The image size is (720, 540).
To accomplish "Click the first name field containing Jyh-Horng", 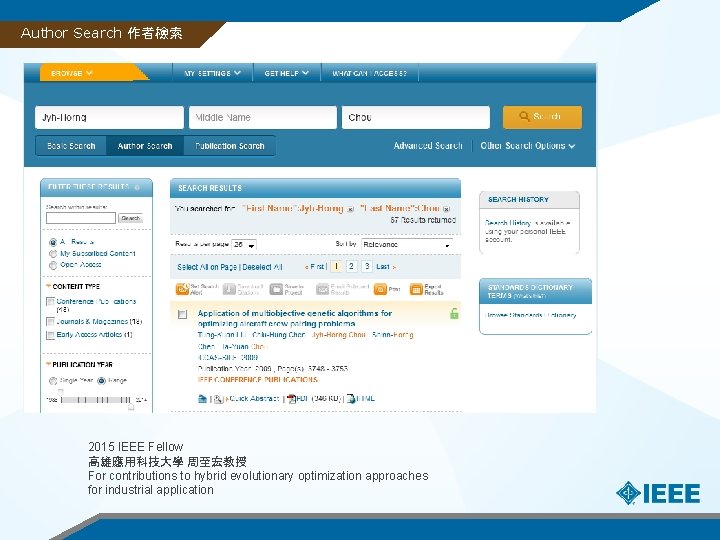I will [109, 118].
